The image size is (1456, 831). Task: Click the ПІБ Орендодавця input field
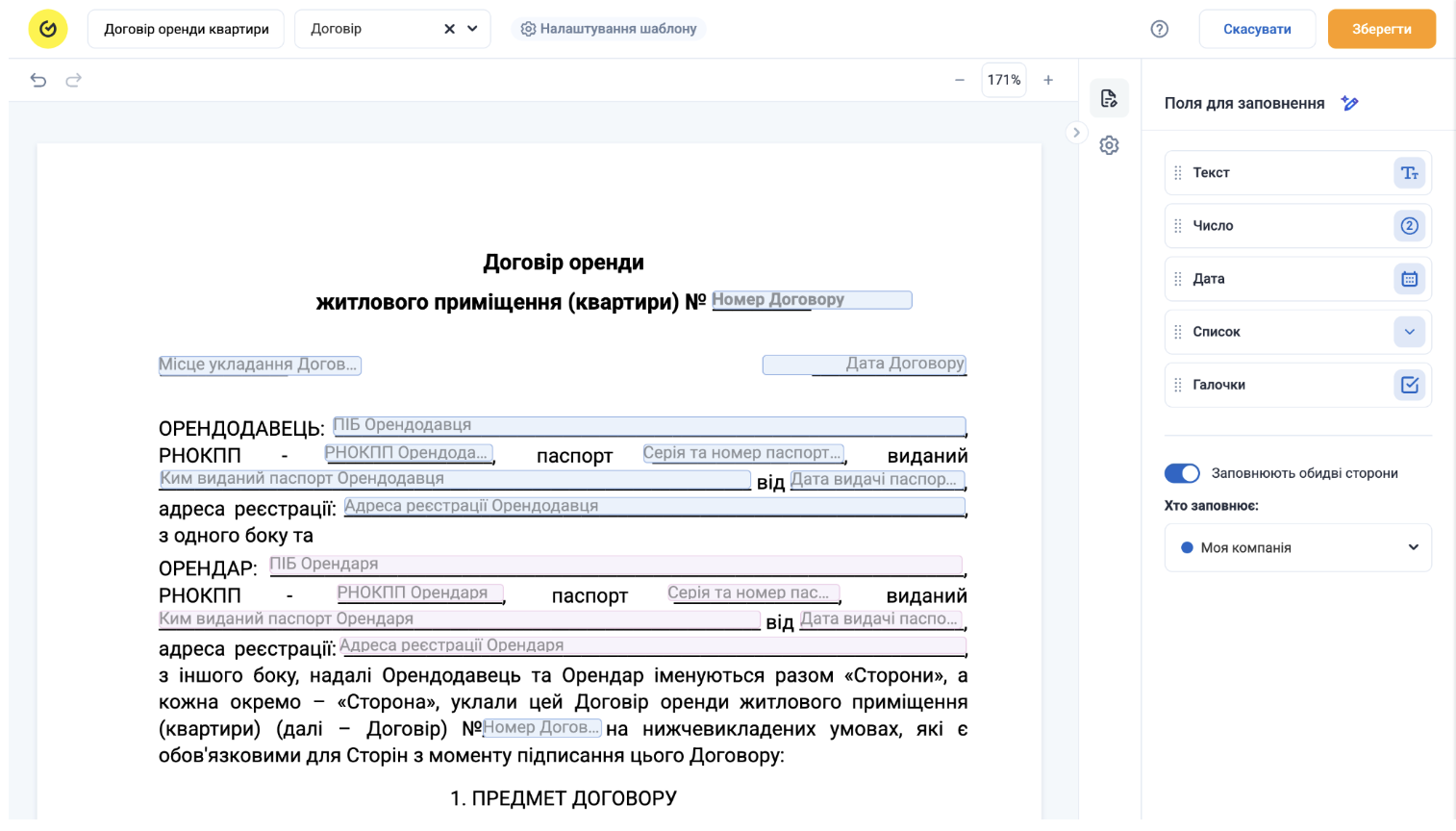[649, 426]
